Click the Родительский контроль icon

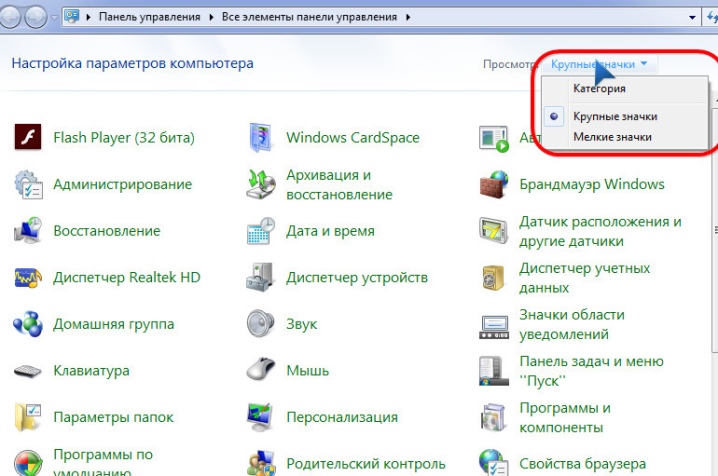pos(261,464)
